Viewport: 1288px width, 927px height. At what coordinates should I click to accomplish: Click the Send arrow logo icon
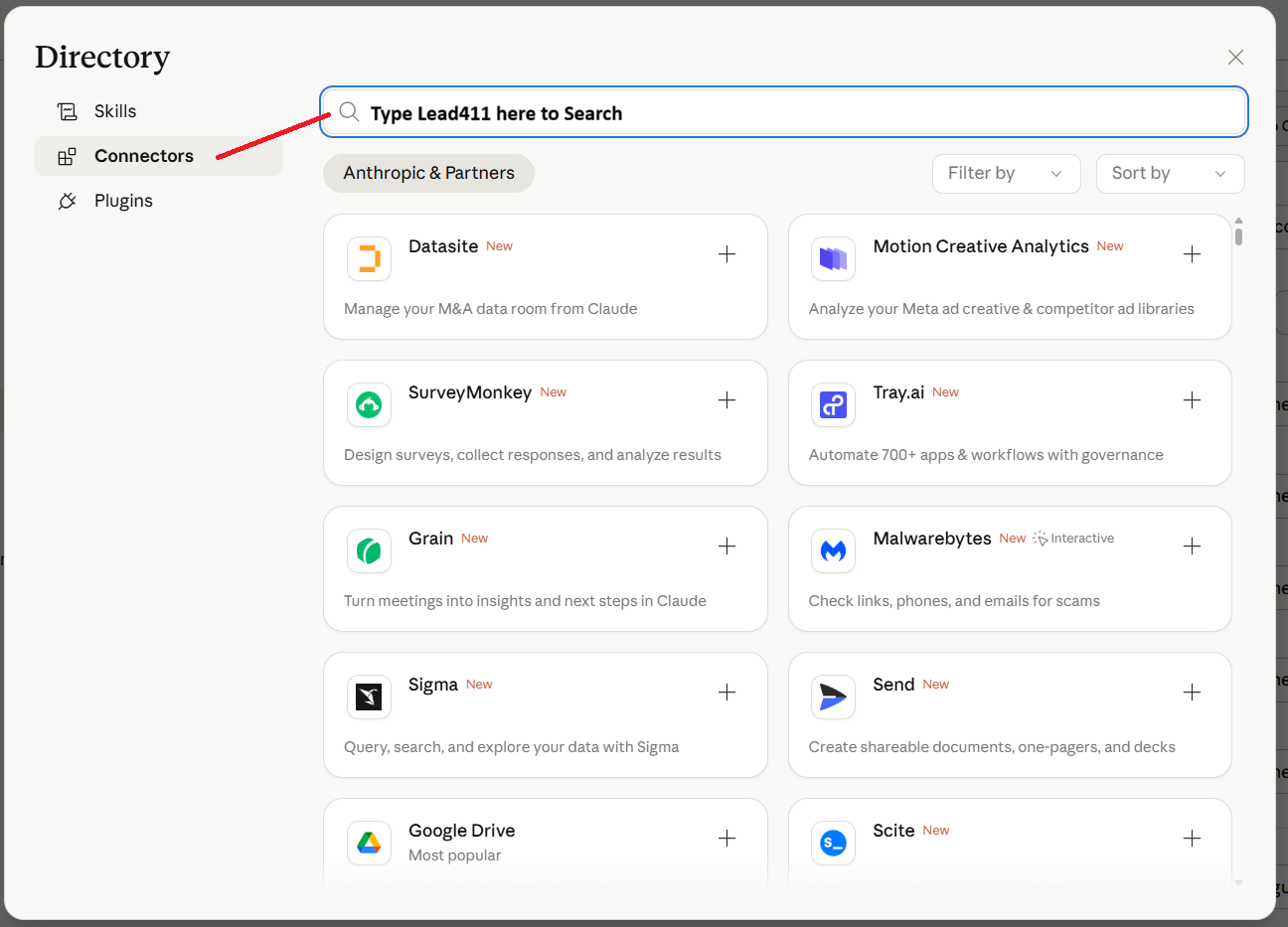tap(833, 697)
